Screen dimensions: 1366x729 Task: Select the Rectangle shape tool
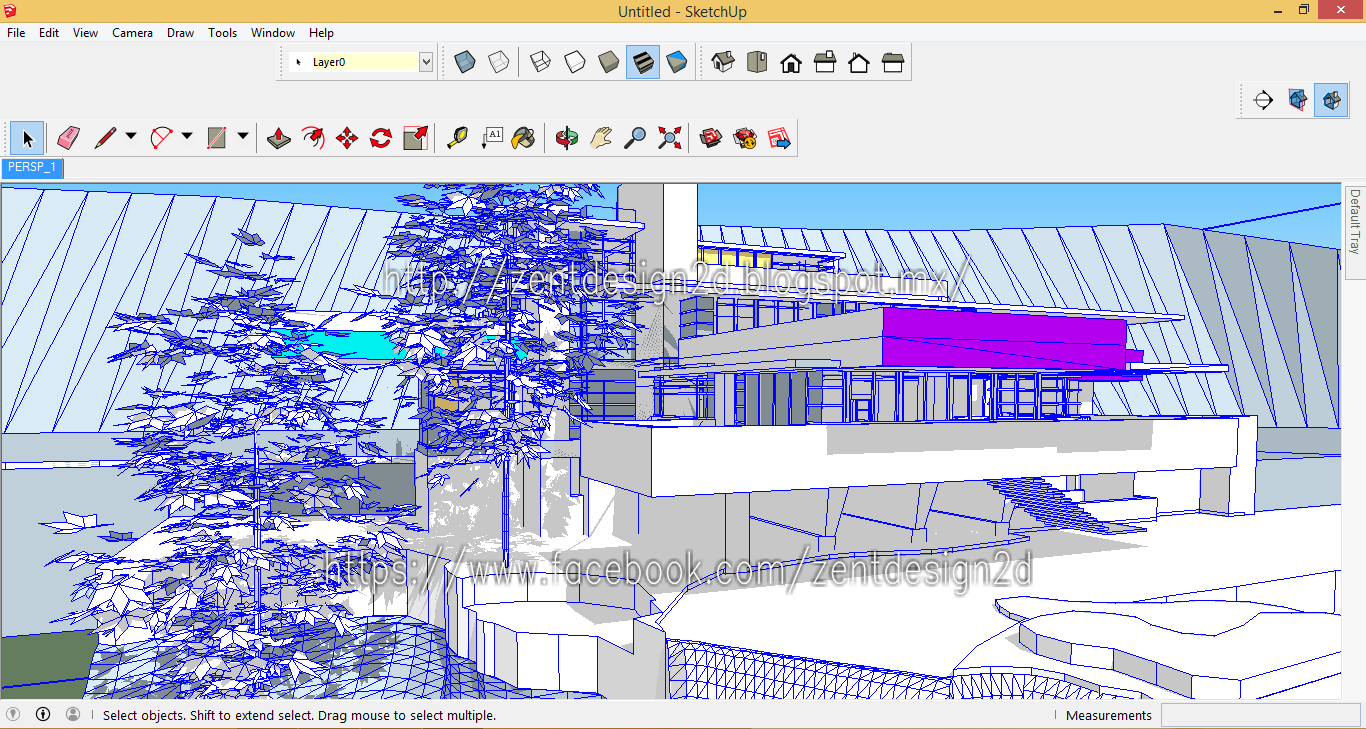point(217,138)
